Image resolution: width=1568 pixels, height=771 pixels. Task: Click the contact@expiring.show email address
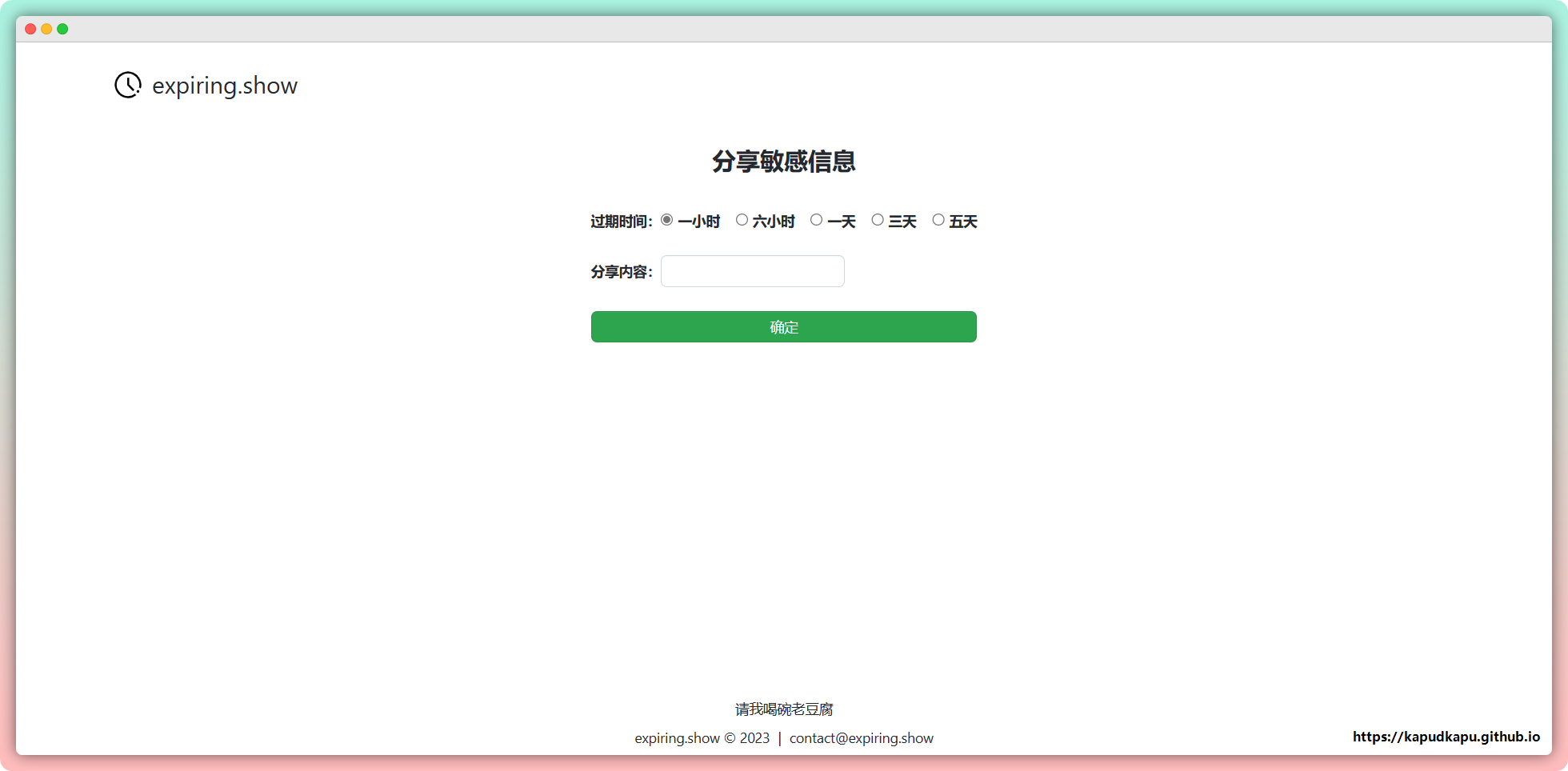point(861,738)
